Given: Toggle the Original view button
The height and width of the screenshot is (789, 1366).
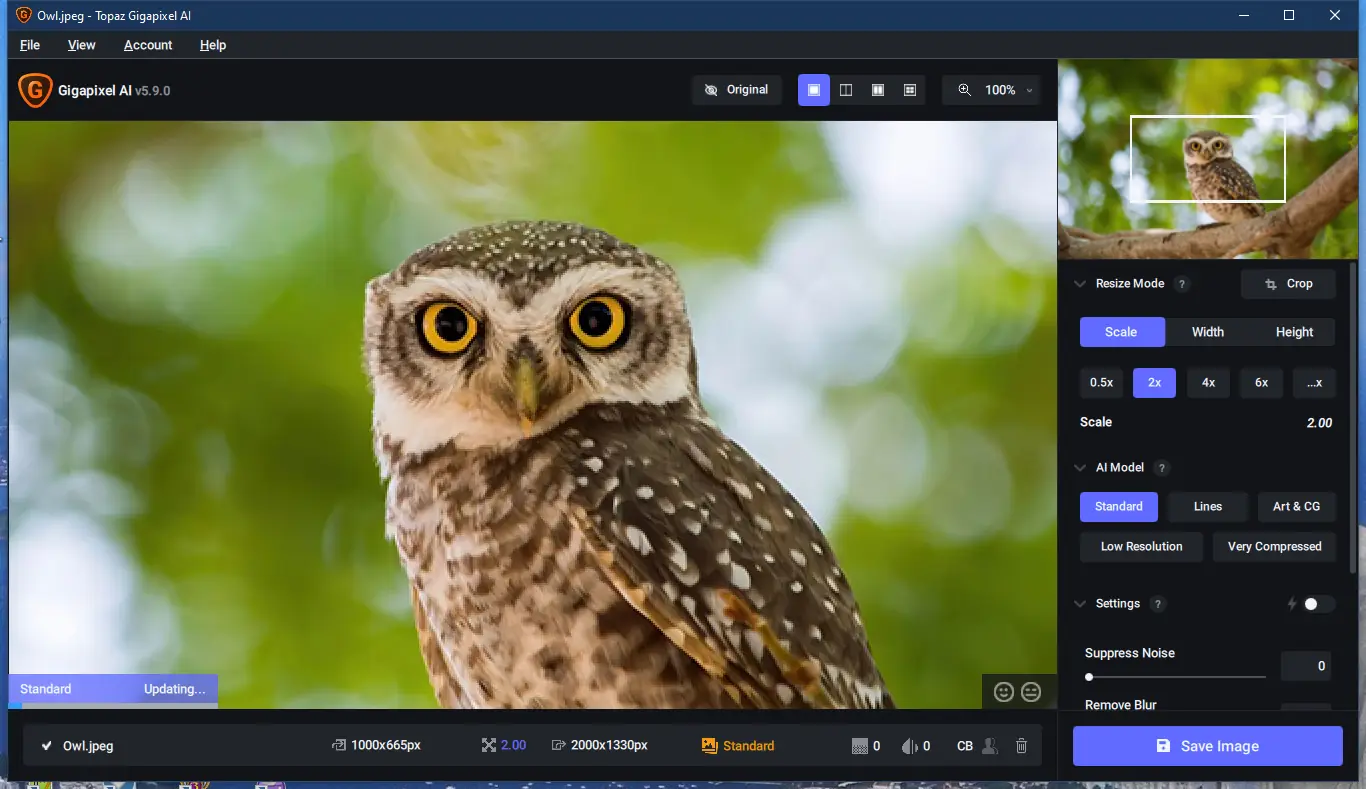Looking at the screenshot, I should [737, 90].
